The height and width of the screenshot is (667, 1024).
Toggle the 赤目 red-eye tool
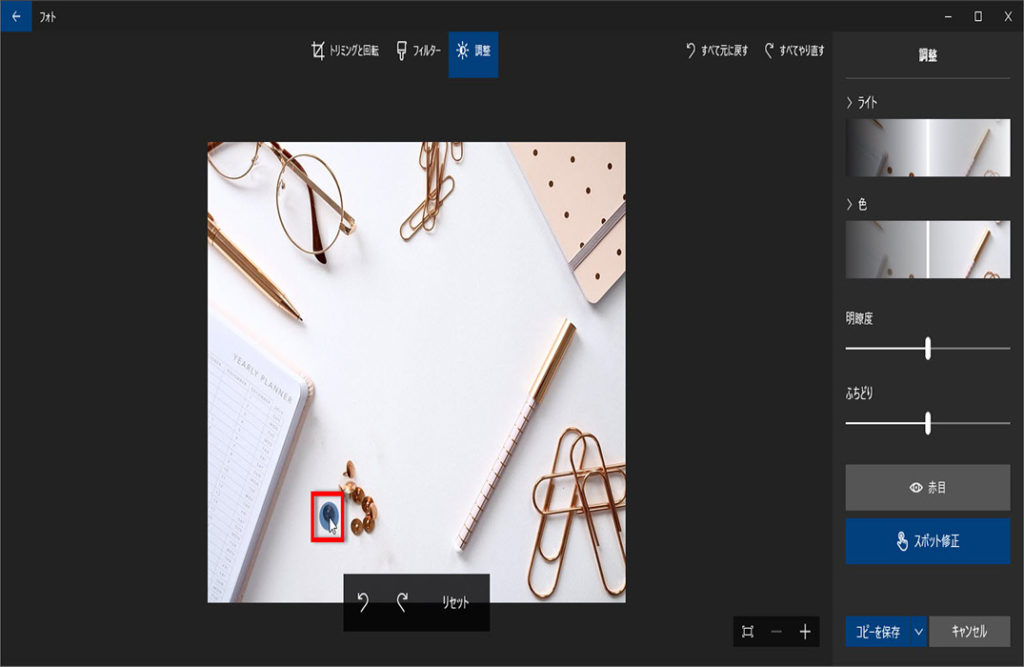pos(927,488)
